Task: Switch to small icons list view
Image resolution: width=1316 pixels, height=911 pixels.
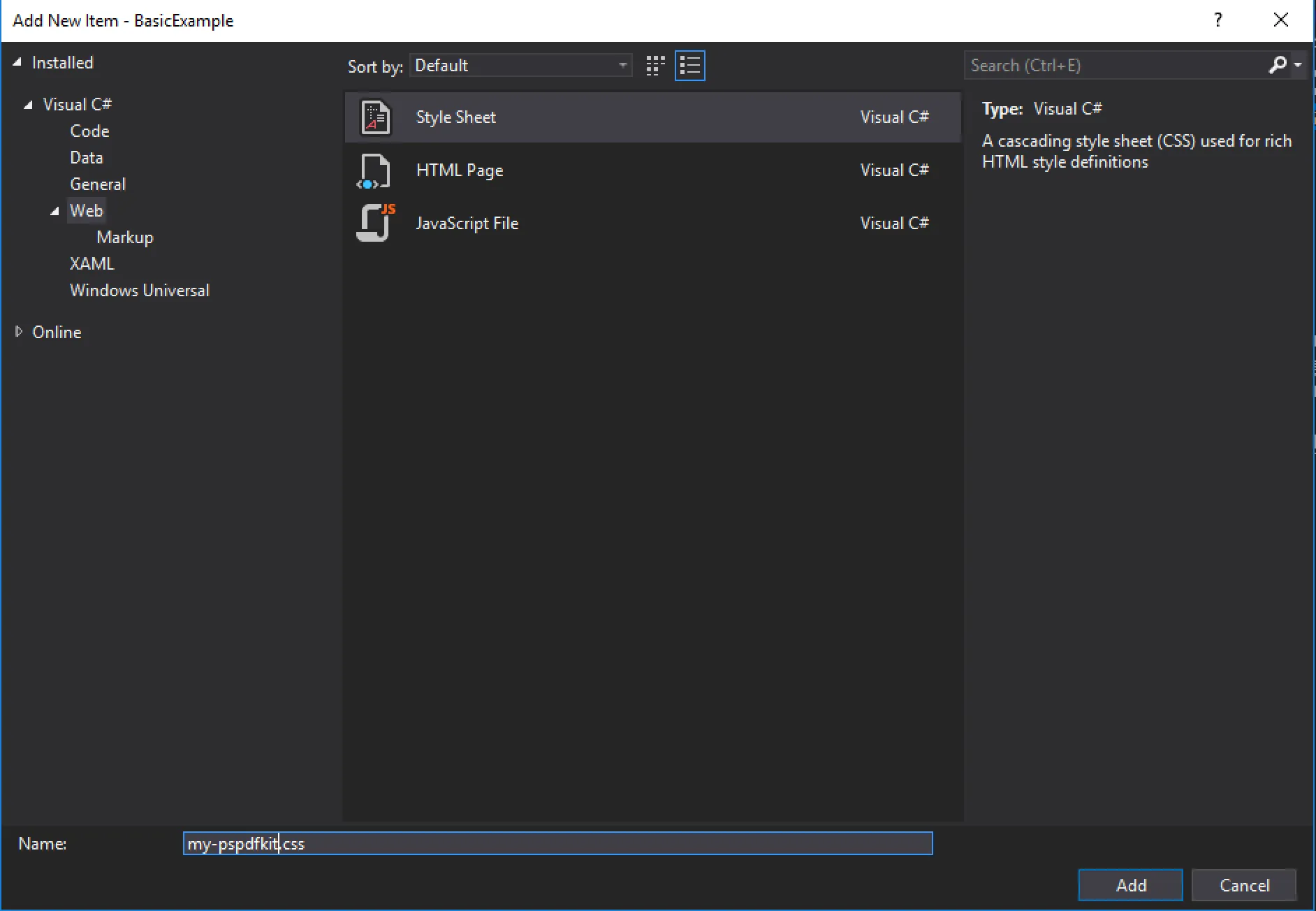Action: point(690,66)
